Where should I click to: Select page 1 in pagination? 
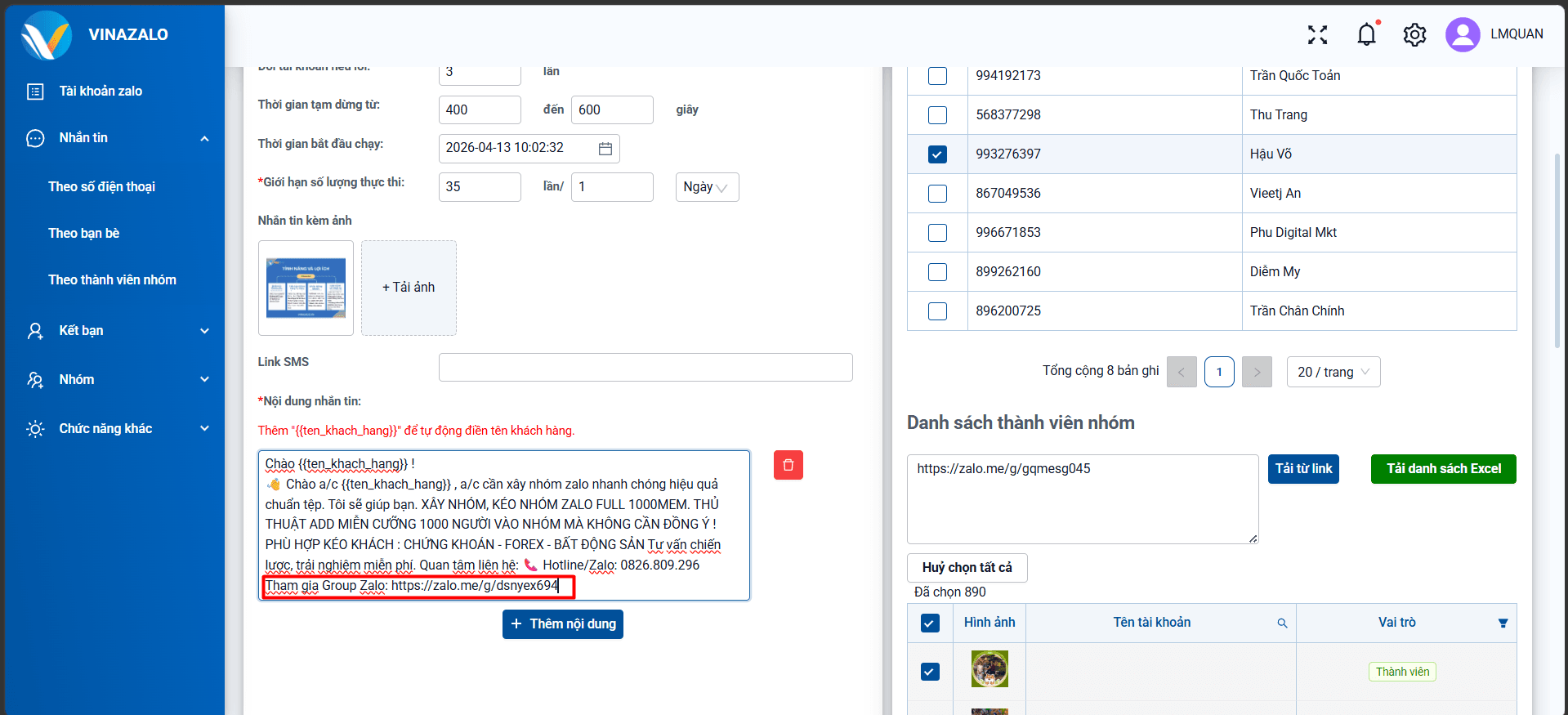(1219, 372)
